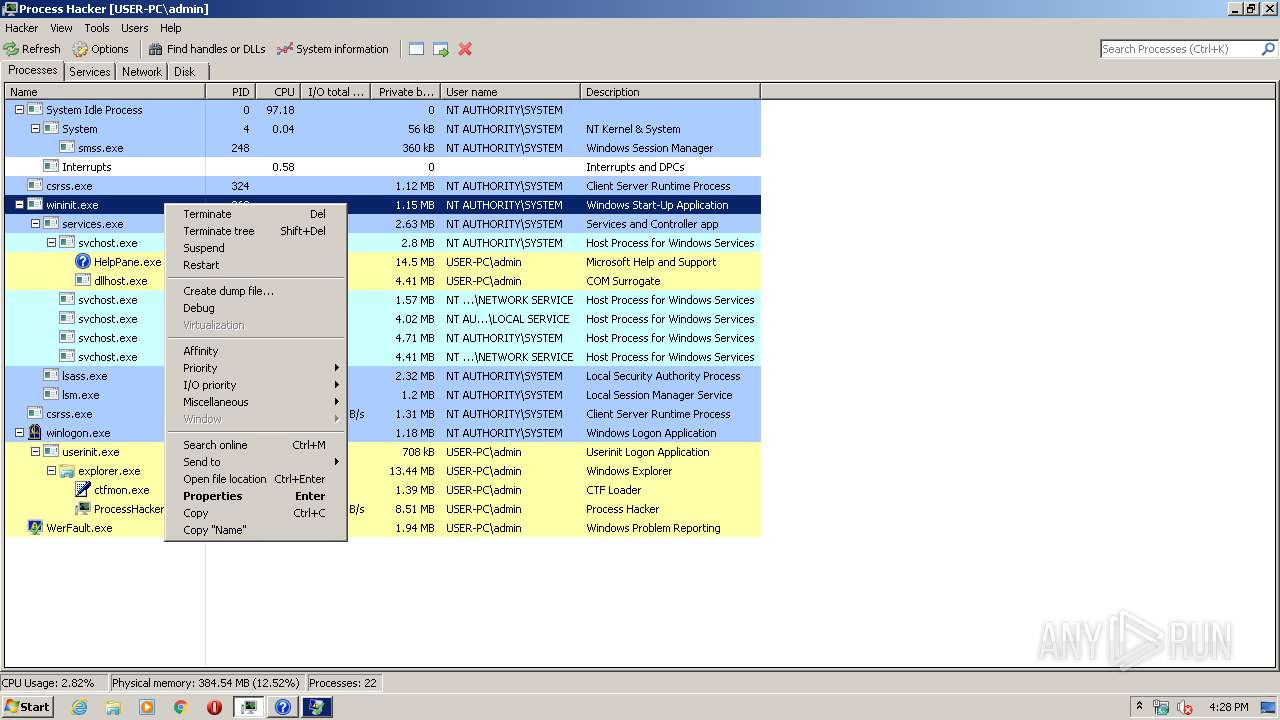Click the red X terminate-window icon
1280x720 pixels.
[465, 49]
